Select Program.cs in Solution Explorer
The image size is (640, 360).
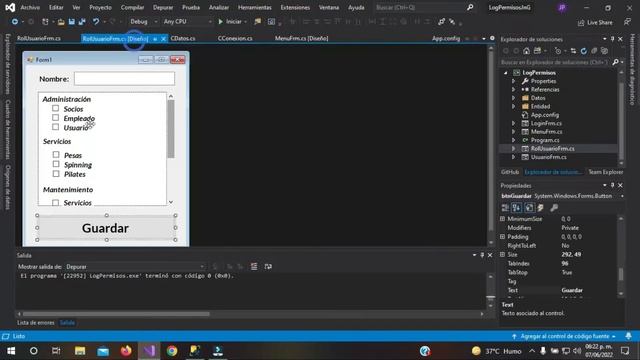point(545,140)
